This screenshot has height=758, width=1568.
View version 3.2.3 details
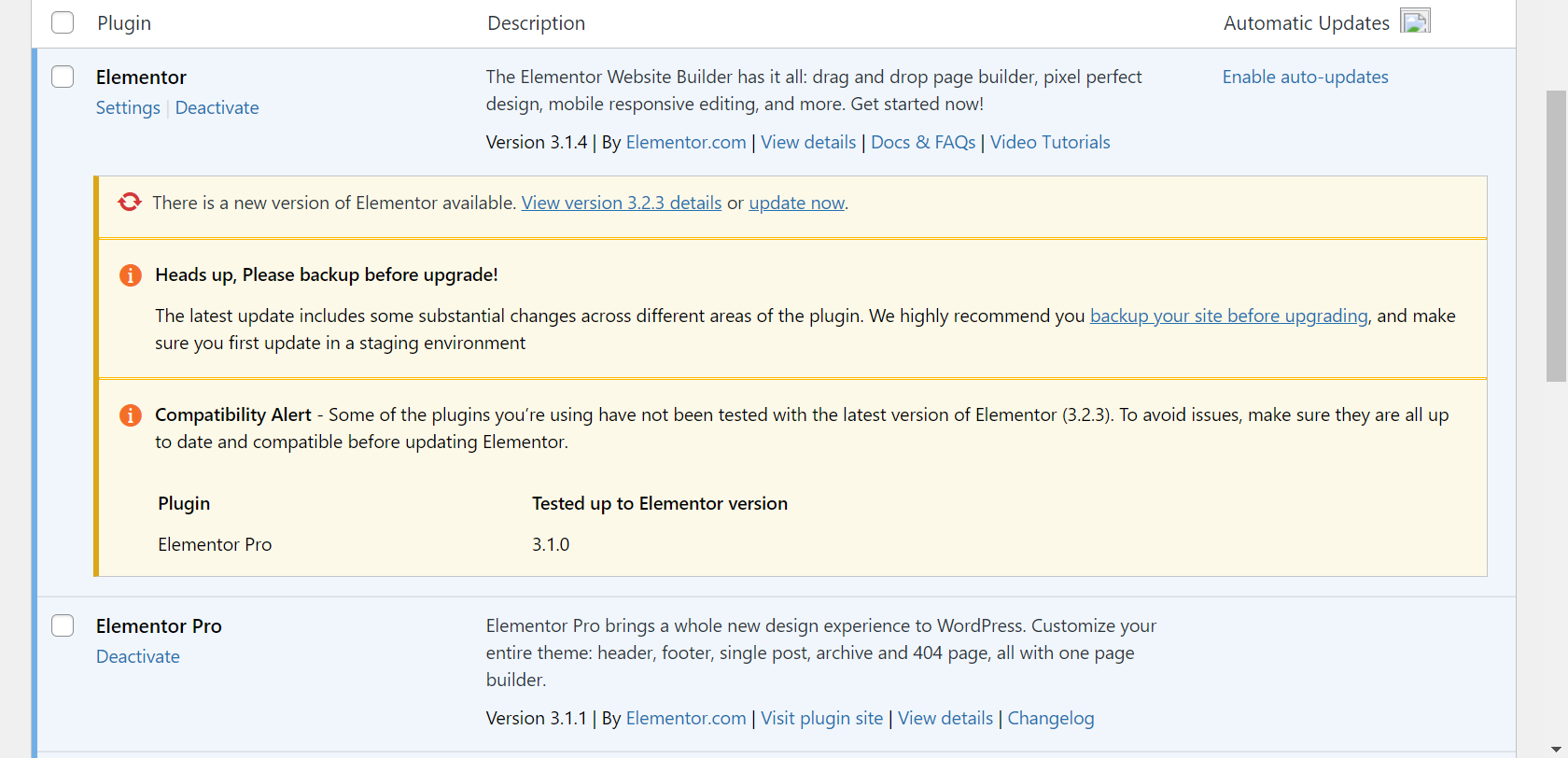point(622,203)
